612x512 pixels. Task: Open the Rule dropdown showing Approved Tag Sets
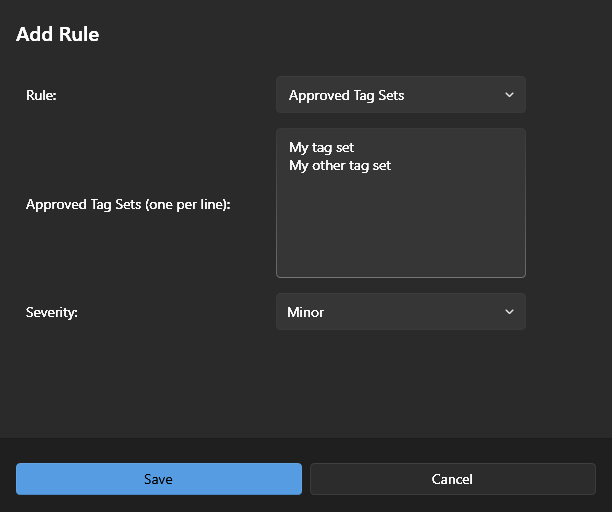[x=400, y=95]
